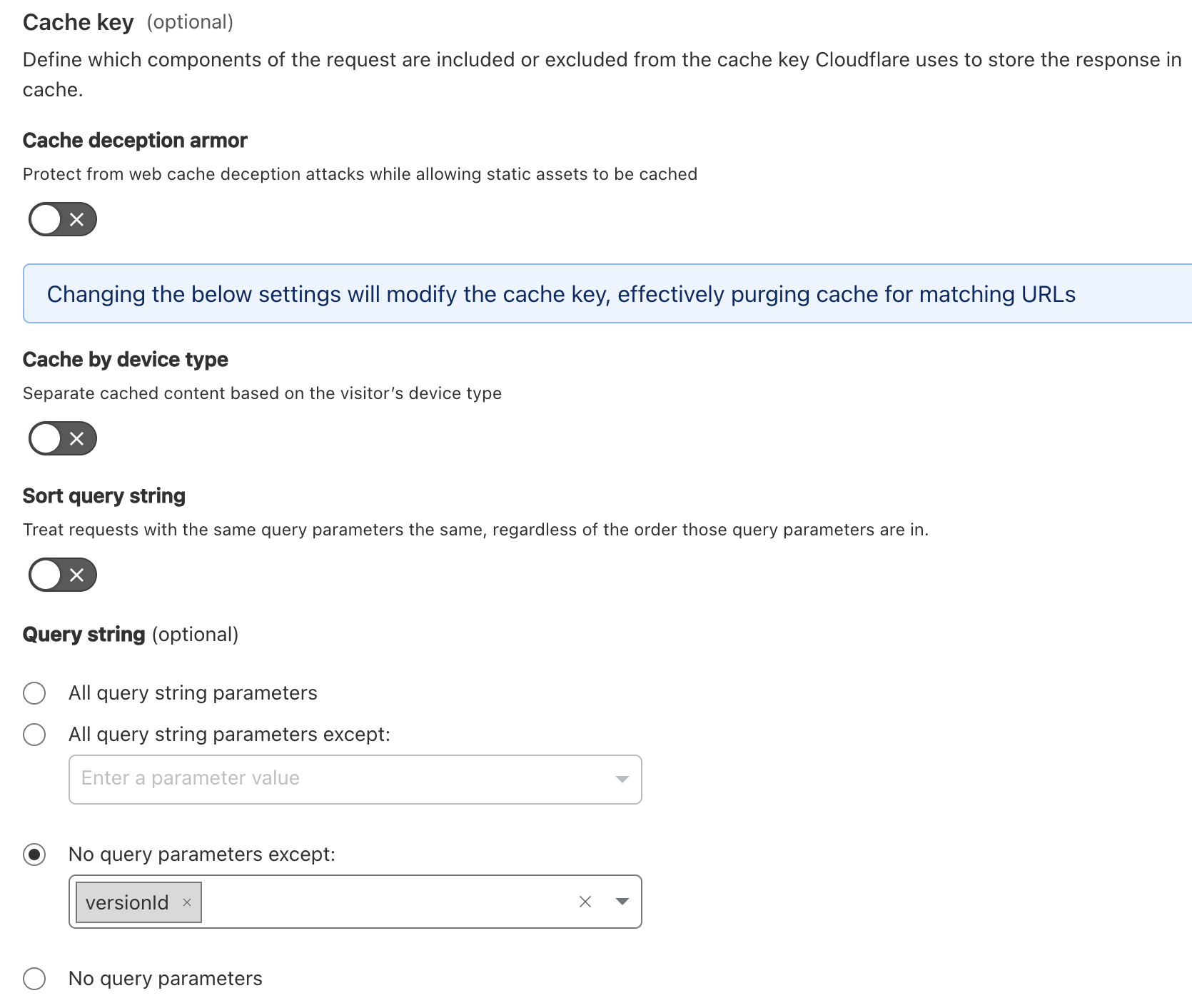Choose All query string parameters except
Image resolution: width=1192 pixels, height=1008 pixels.
click(34, 735)
